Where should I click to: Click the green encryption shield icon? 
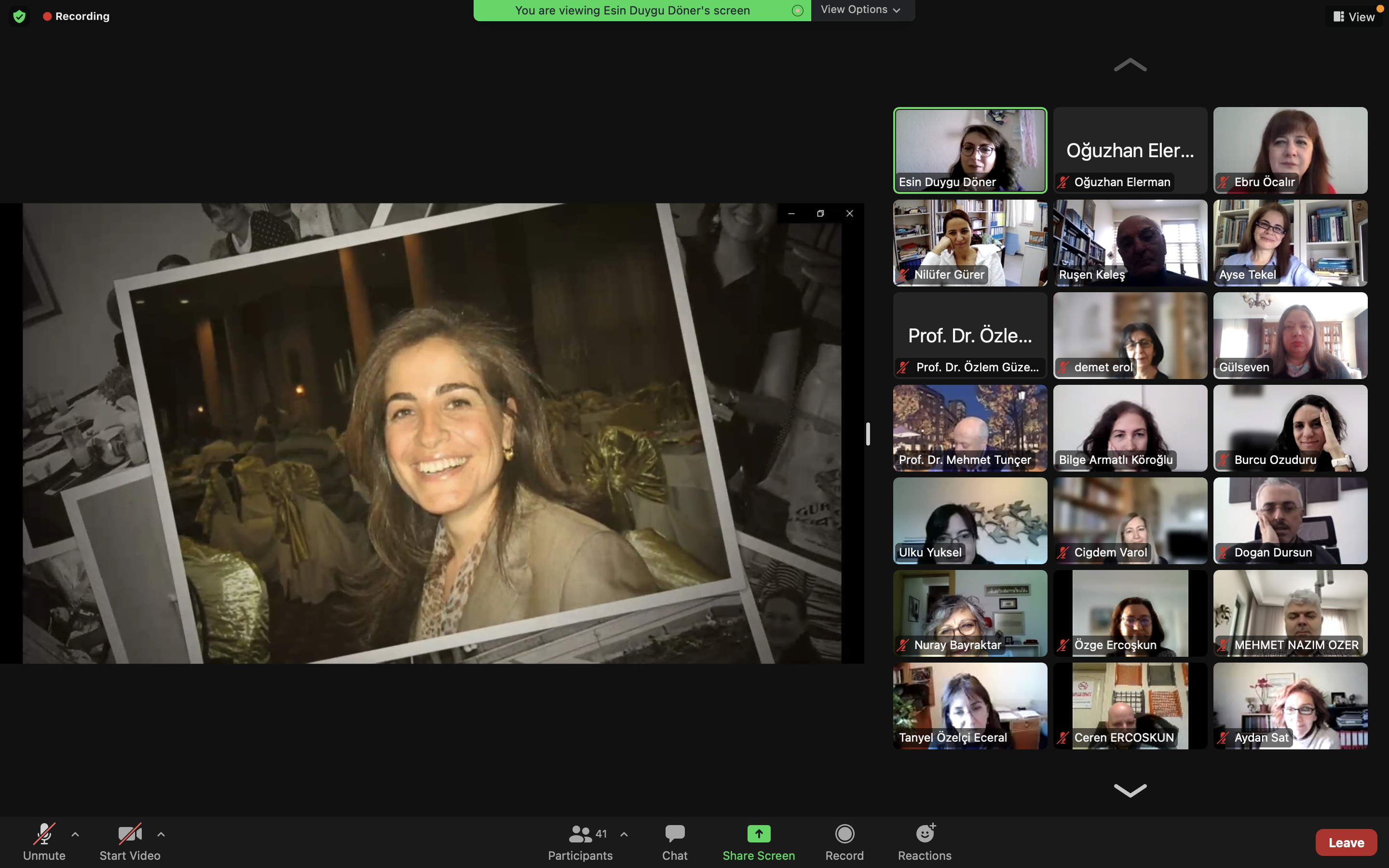[x=19, y=16]
